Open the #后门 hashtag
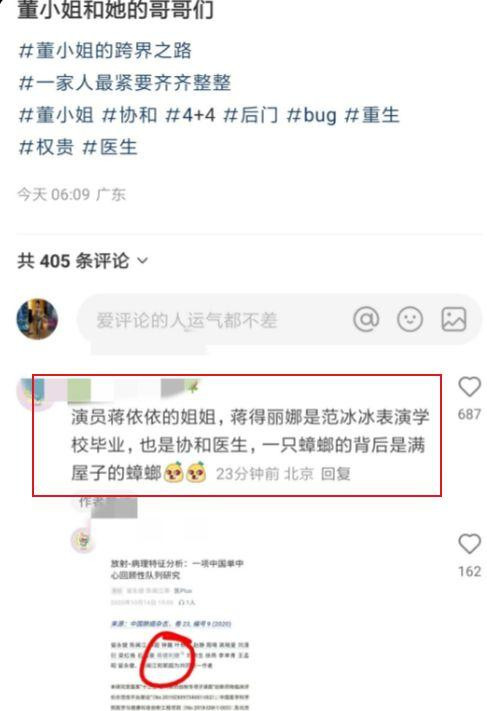Image resolution: width=487 pixels, height=711 pixels. click(251, 115)
